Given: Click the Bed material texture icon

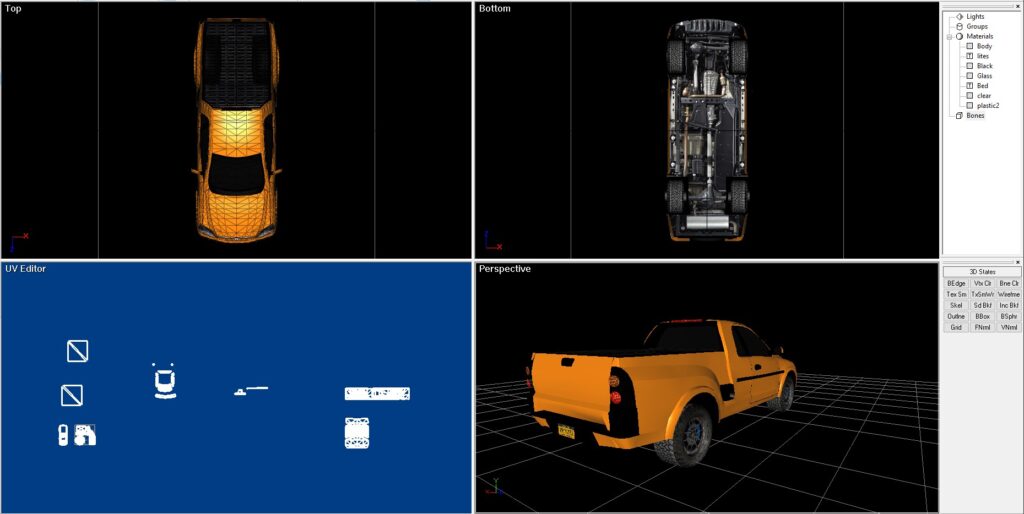Looking at the screenshot, I should [x=970, y=86].
